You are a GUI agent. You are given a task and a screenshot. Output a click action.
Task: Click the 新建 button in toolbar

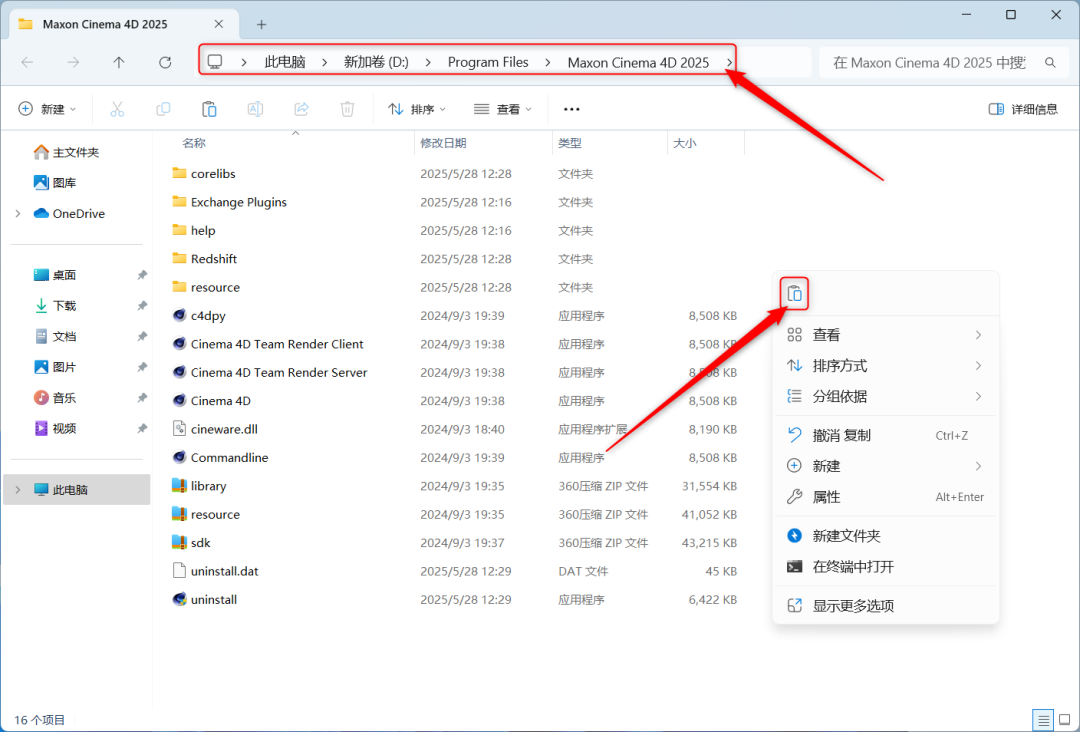[48, 109]
